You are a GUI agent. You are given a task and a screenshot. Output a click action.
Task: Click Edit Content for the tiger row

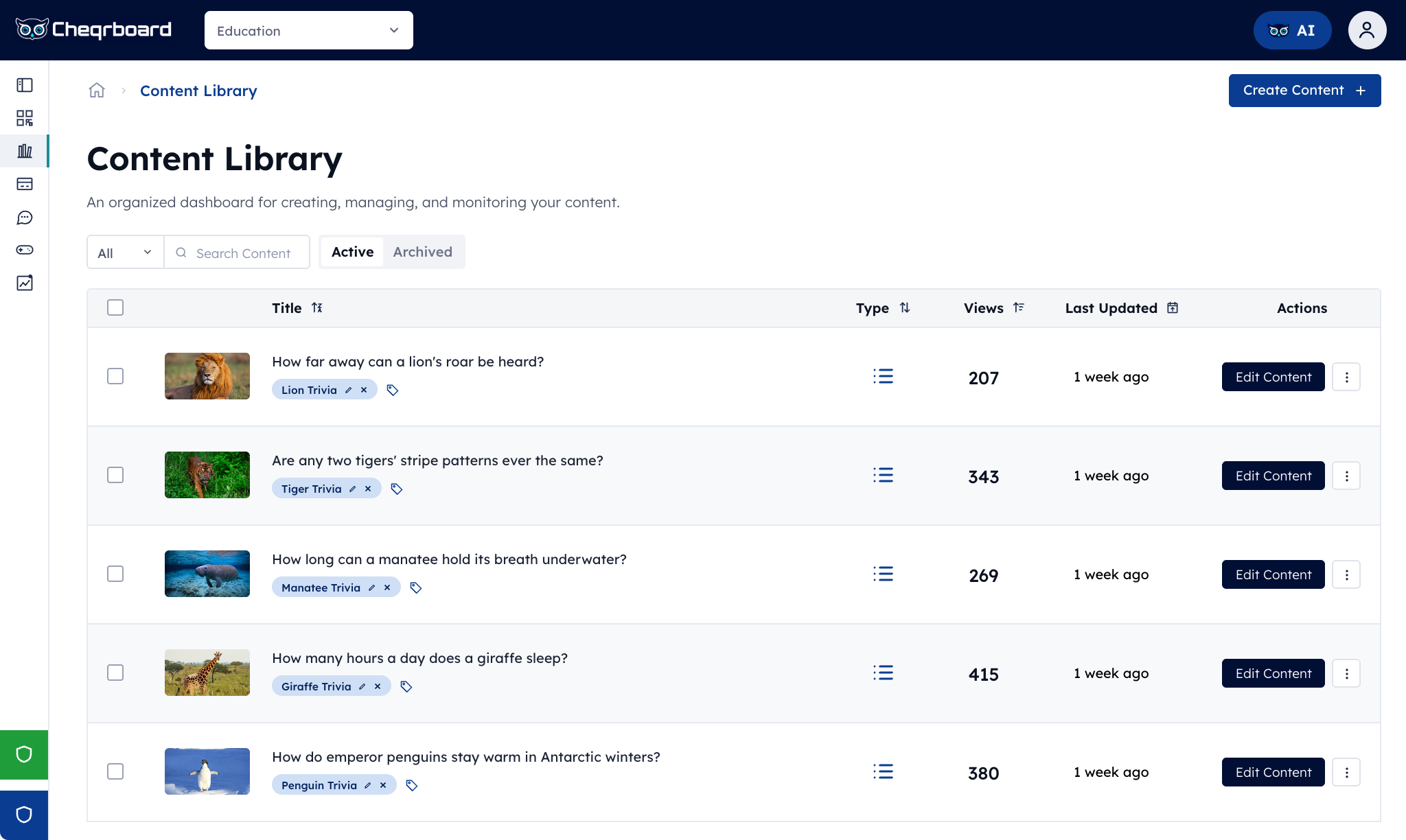tap(1273, 476)
